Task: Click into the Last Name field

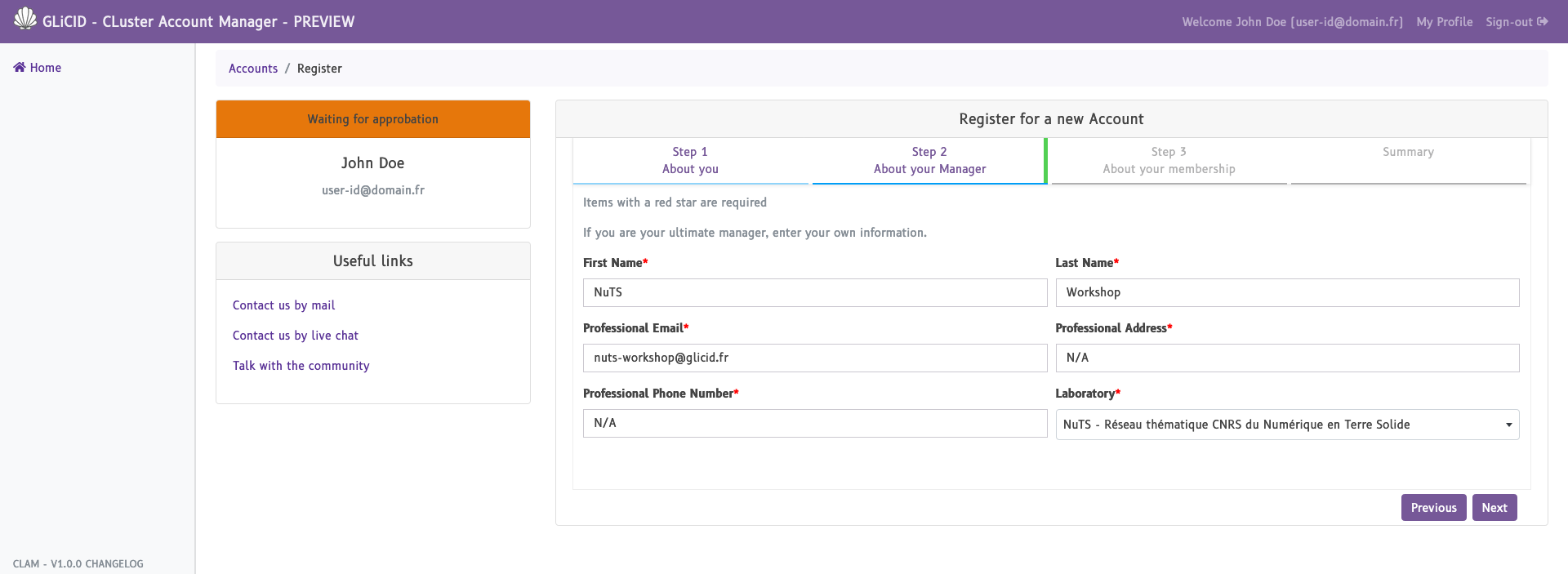Action: click(1286, 292)
